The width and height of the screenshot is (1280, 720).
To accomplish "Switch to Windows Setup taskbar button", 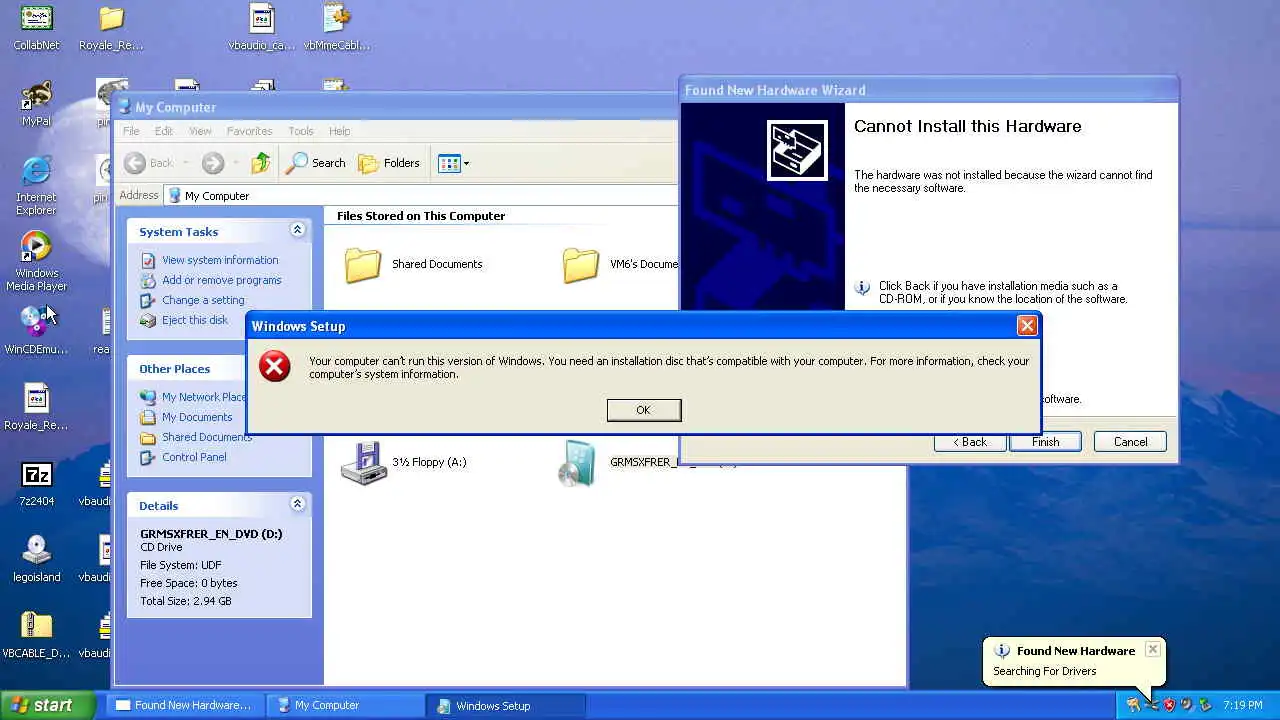I will pos(505,705).
